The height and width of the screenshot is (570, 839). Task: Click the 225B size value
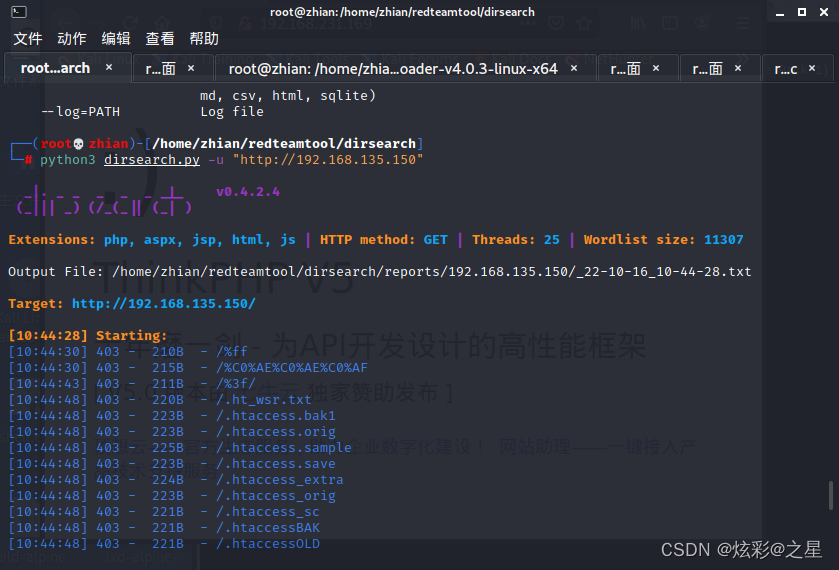click(x=167, y=448)
